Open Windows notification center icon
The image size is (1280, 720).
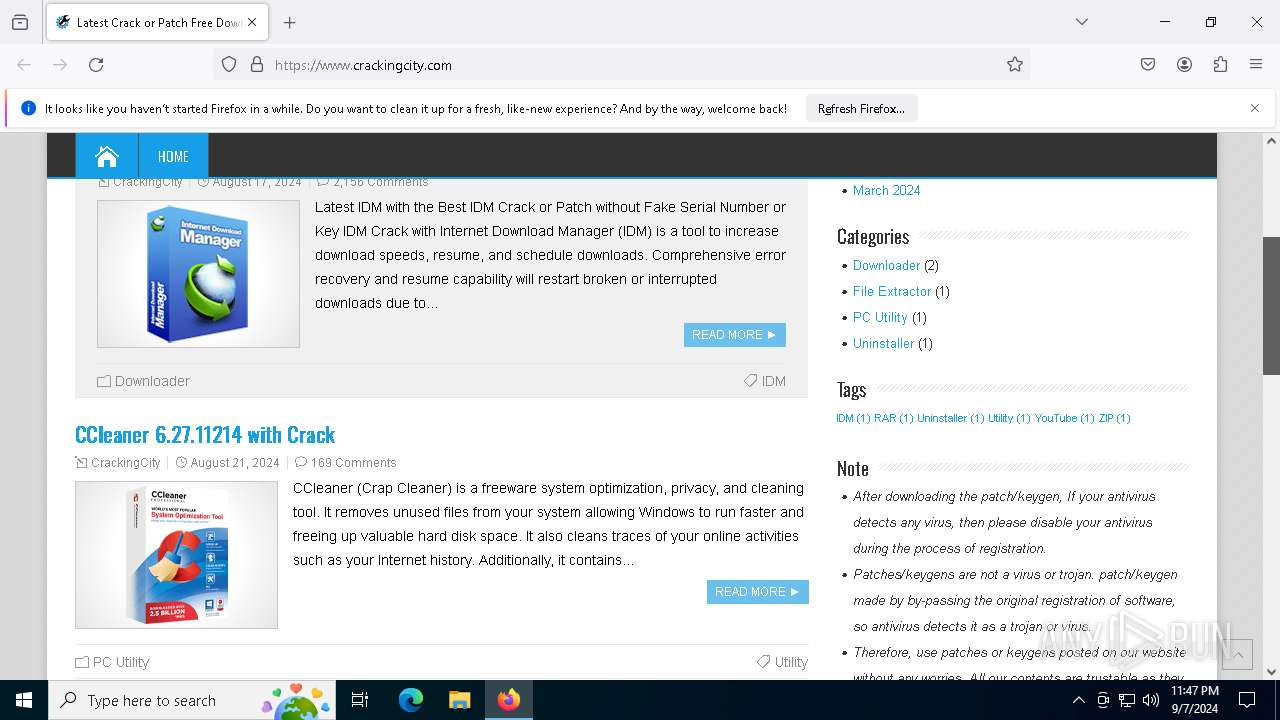[x=1247, y=700]
